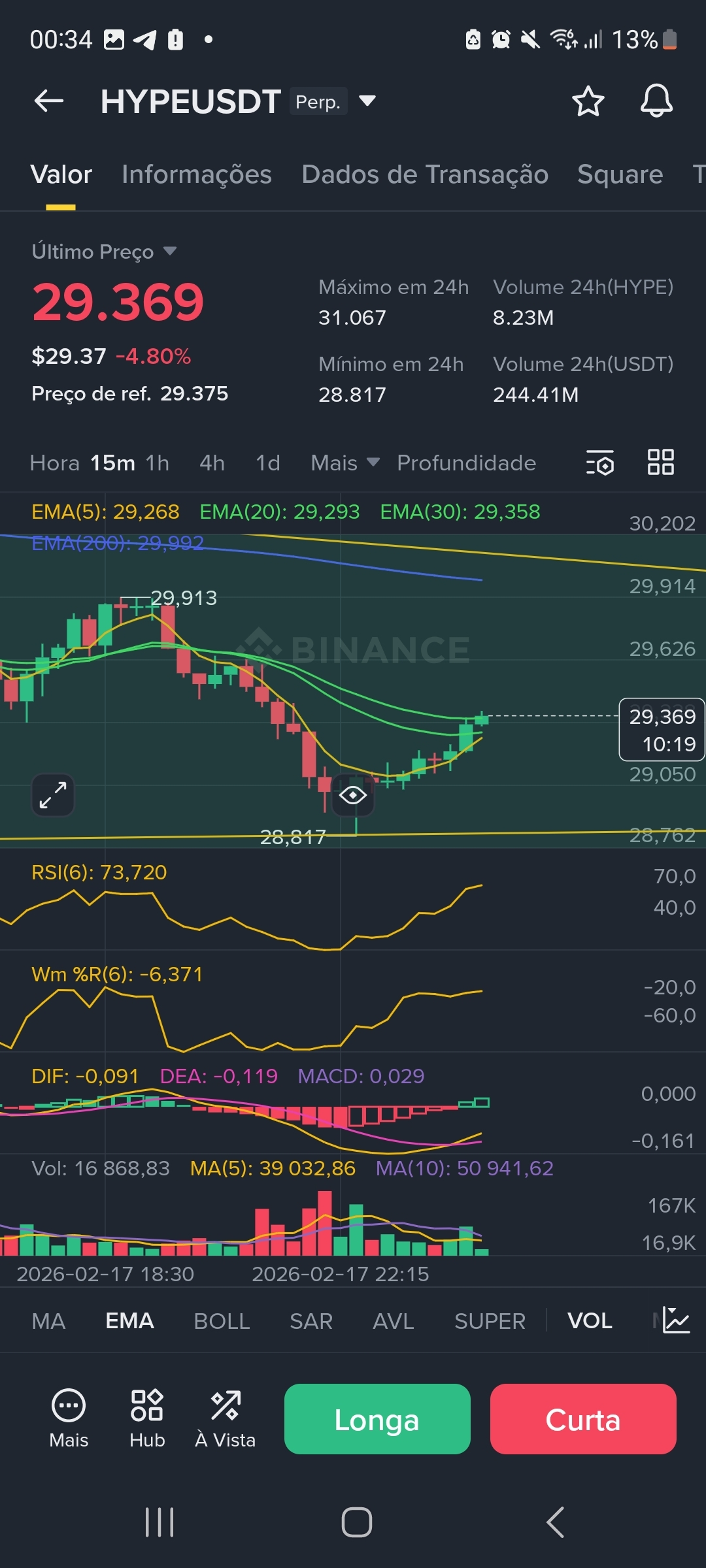Tap the Wm %R(6): -6,371 label

coord(117,974)
